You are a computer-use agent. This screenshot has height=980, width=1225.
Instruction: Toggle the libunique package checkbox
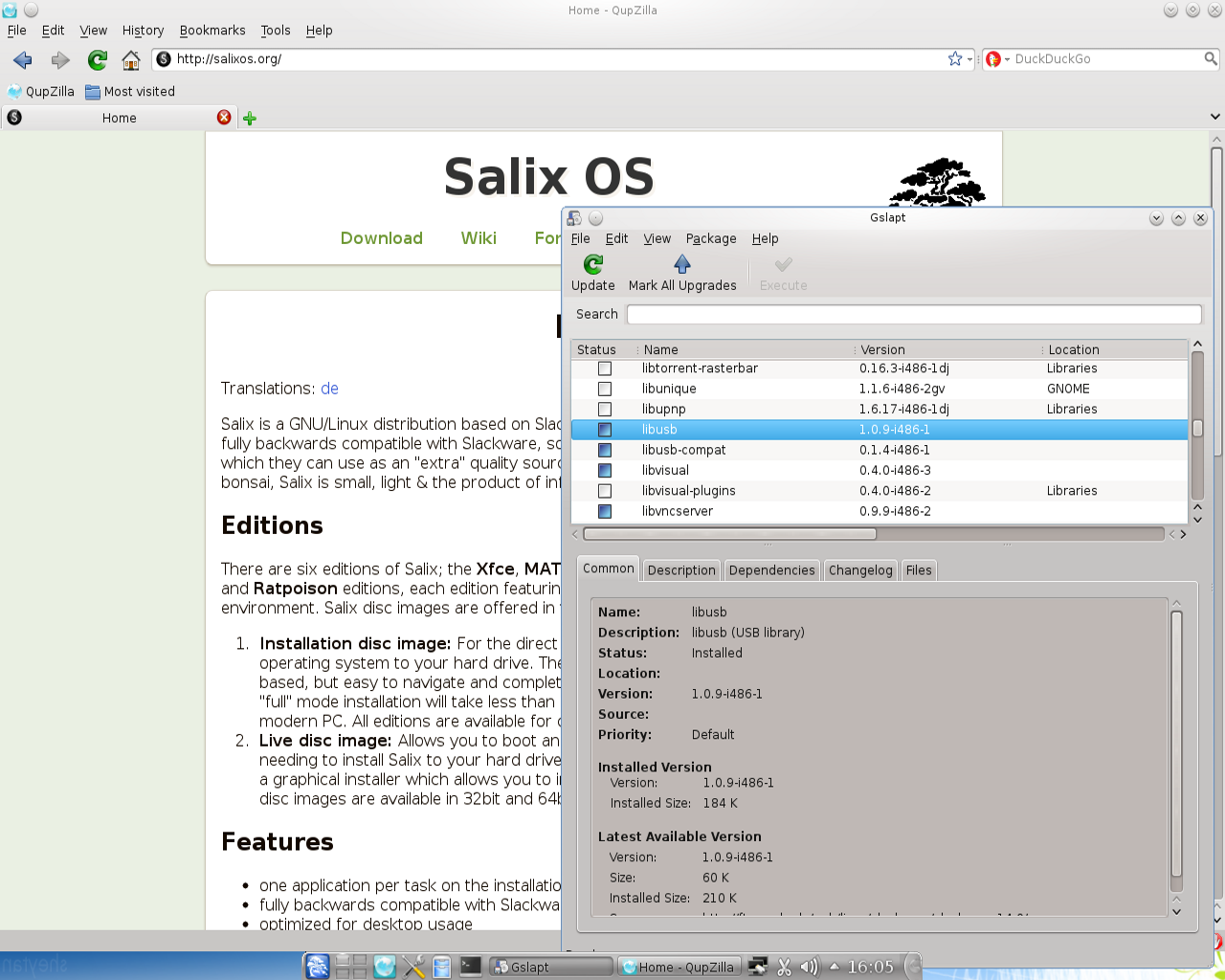(605, 389)
